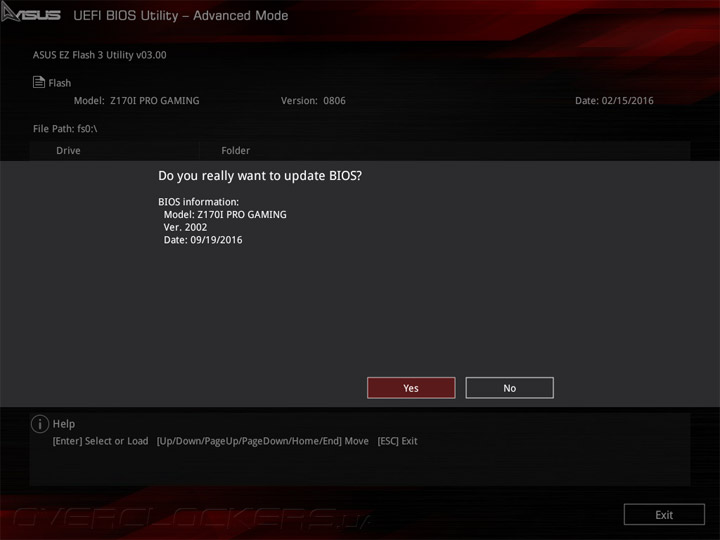Click the BIOS information: label
The width and height of the screenshot is (720, 540).
pyautogui.click(x=198, y=202)
